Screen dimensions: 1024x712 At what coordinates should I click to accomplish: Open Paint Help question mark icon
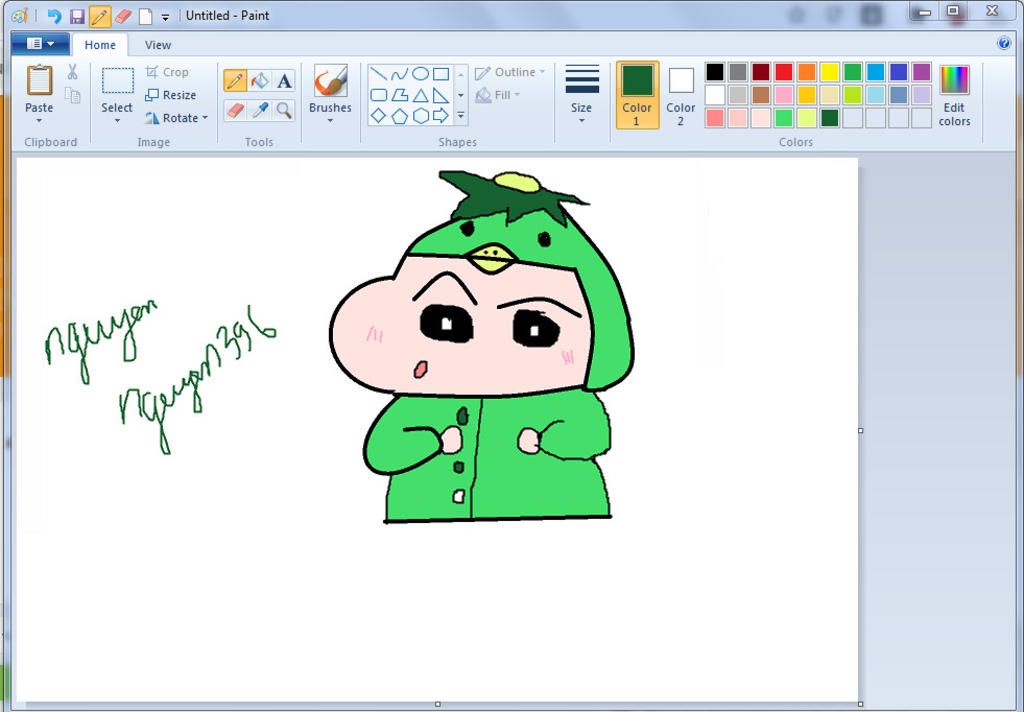[1004, 44]
